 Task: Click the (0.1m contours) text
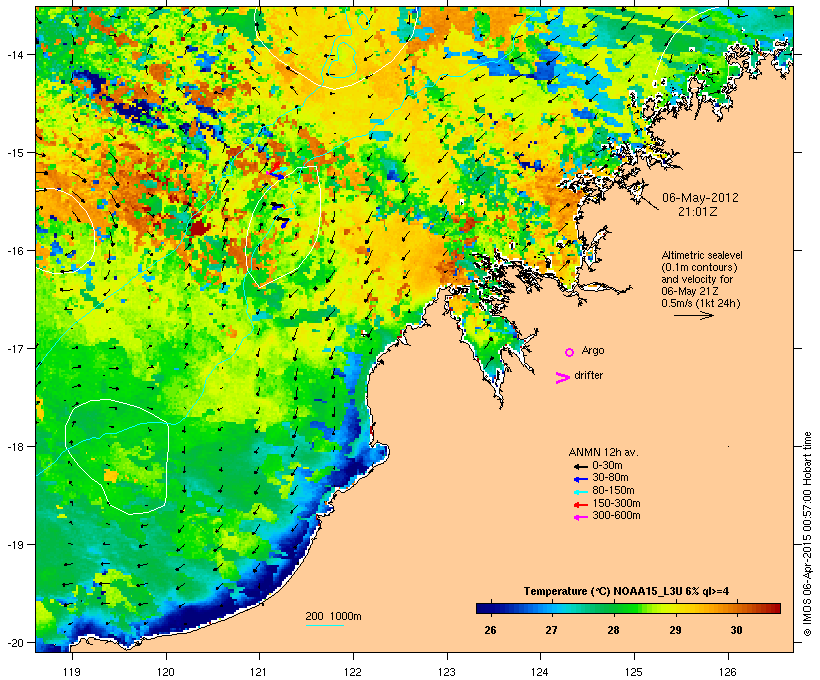(x=700, y=267)
